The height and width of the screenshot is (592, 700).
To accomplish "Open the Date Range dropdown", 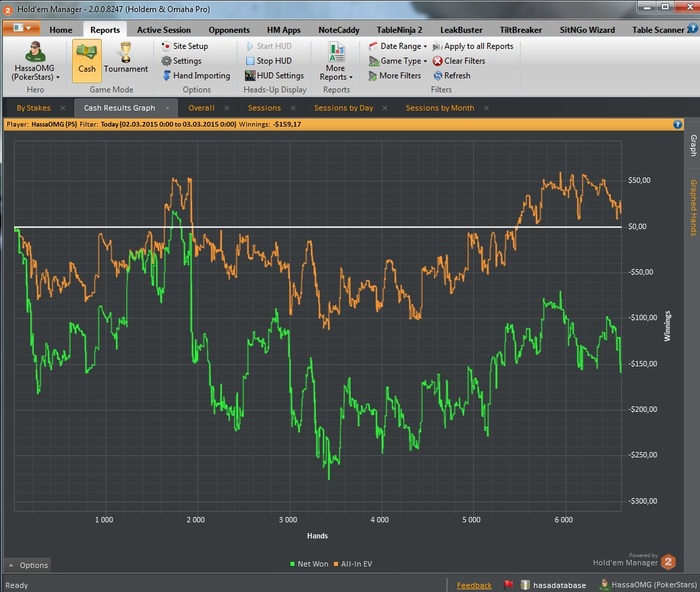I will 398,46.
